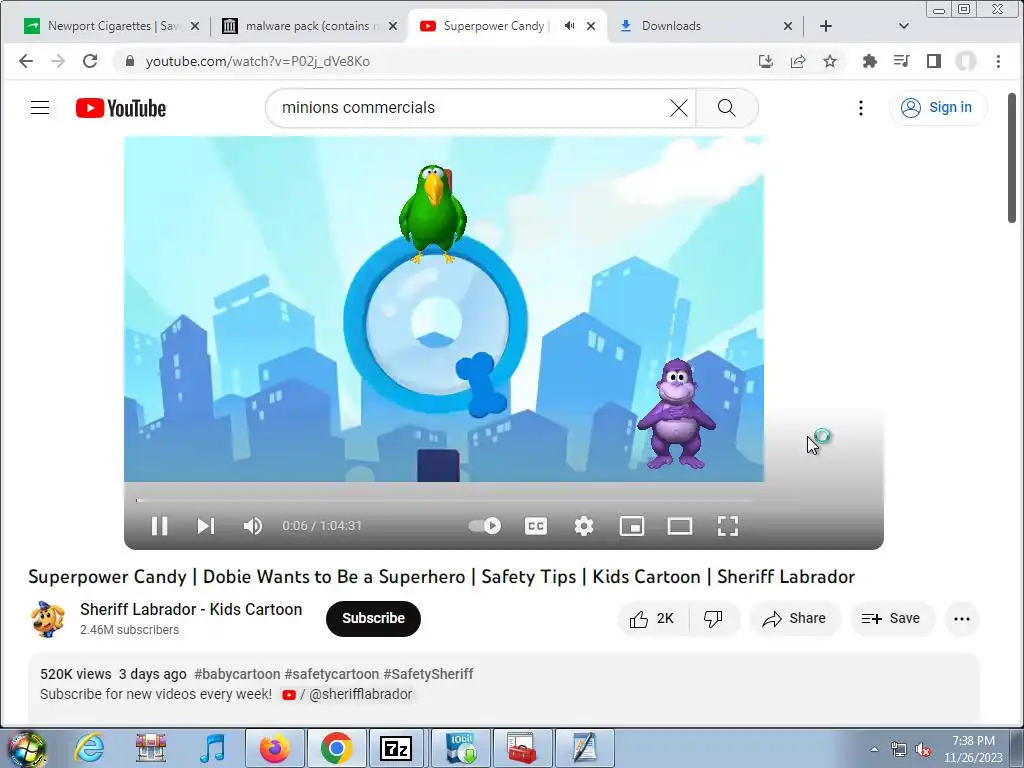Viewport: 1024px width, 768px height.
Task: Click the video progress bar
Action: 444,501
